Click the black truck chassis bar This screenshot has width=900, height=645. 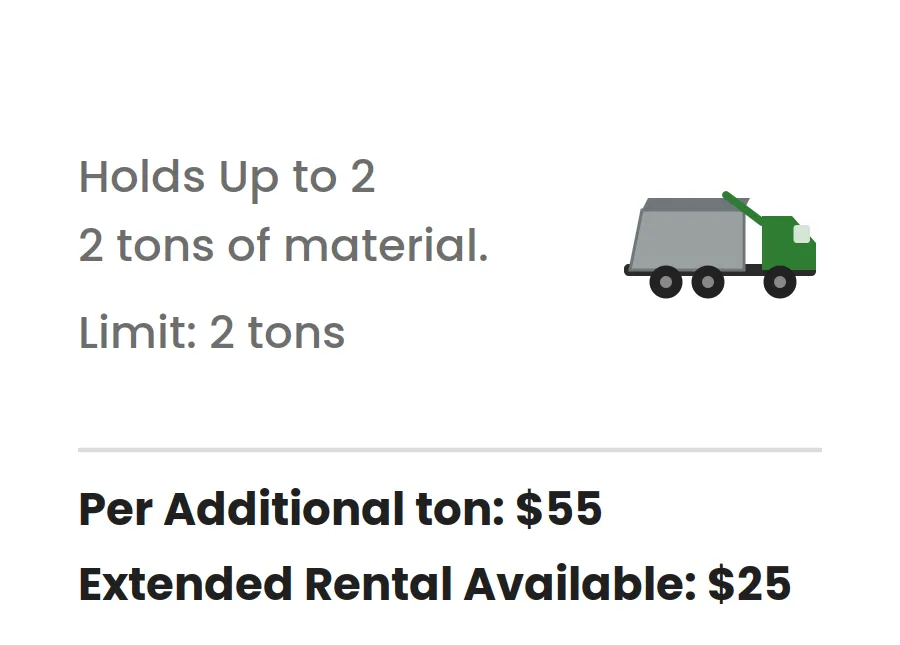pos(720,271)
